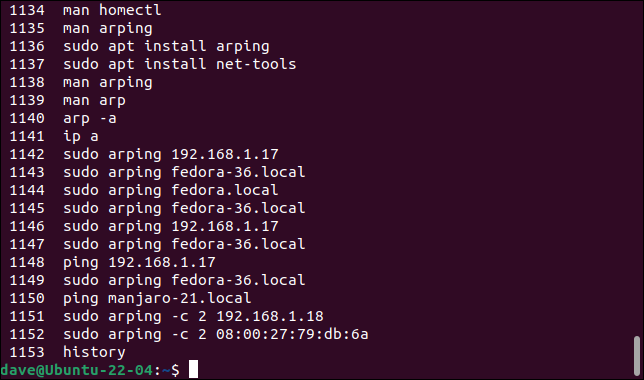Click 'man arping' on line 1138

pyautogui.click(x=108, y=83)
